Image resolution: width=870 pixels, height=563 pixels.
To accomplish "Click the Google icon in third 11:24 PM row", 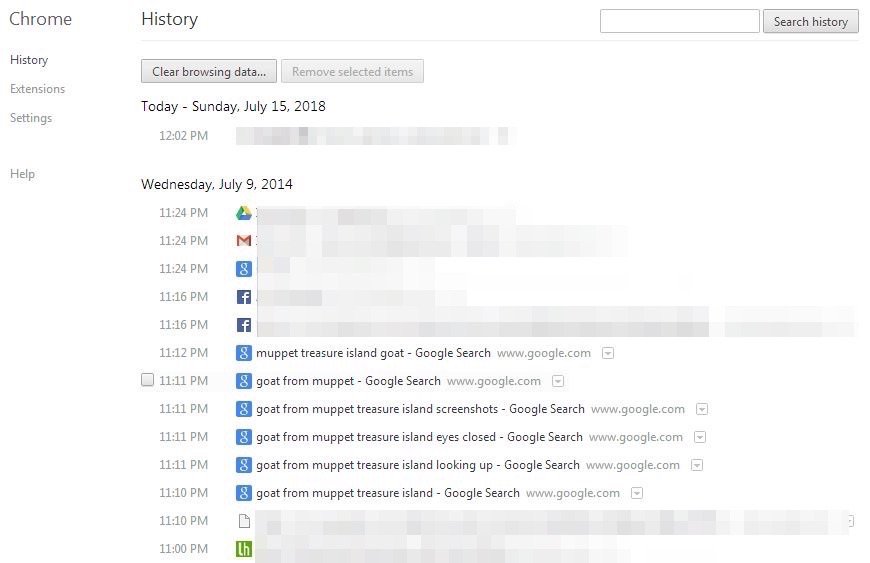I will (x=244, y=269).
